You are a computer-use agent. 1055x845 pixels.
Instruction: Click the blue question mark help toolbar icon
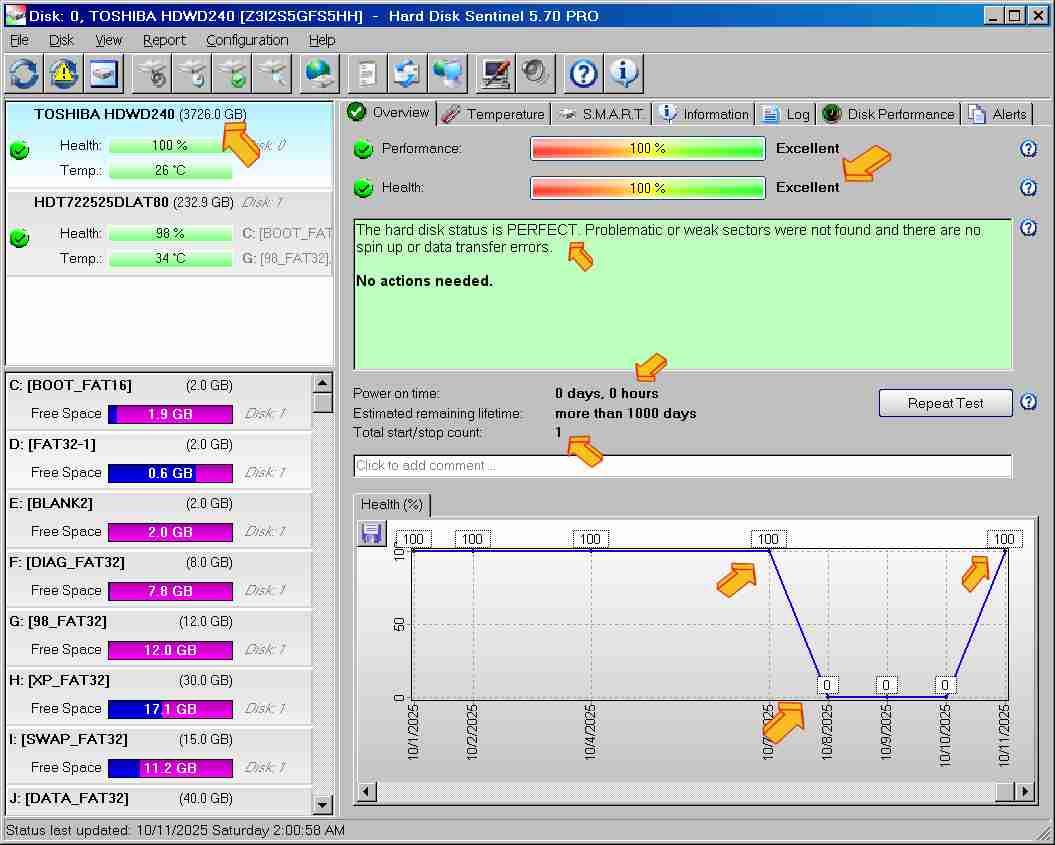tap(584, 74)
